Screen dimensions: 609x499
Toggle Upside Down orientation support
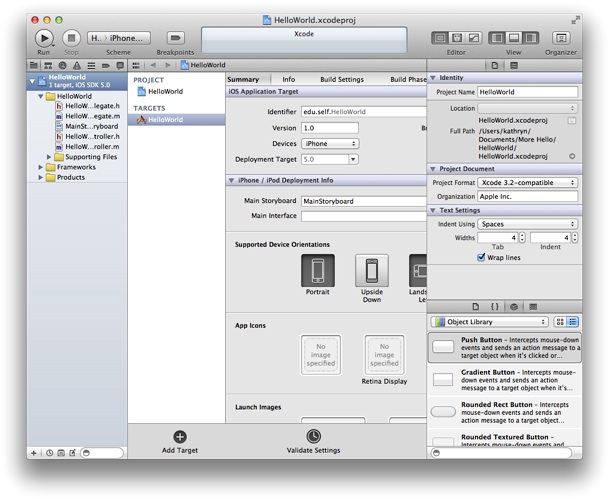click(372, 271)
